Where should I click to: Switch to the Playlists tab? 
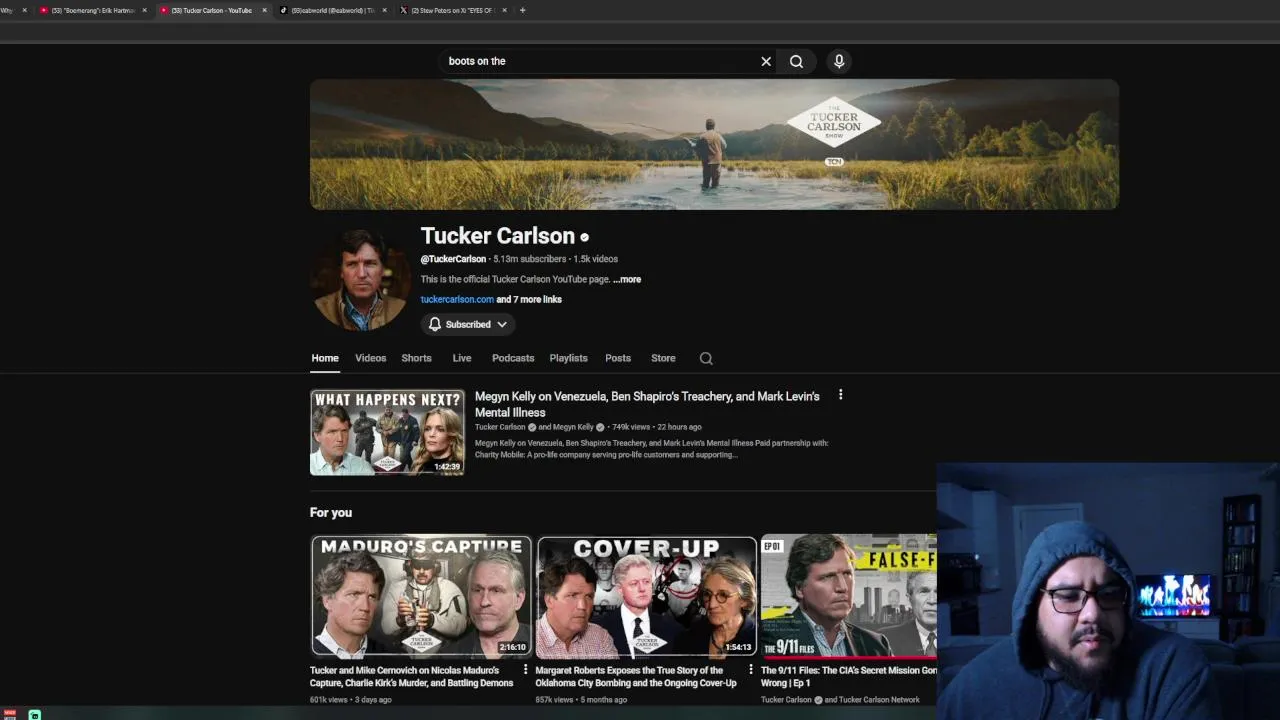coord(568,358)
